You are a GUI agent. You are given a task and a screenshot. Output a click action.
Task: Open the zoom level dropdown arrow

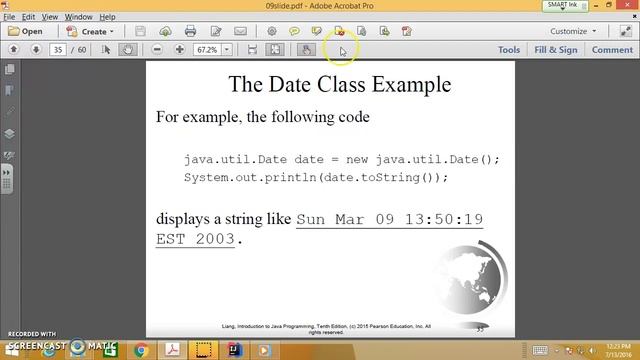(x=227, y=50)
